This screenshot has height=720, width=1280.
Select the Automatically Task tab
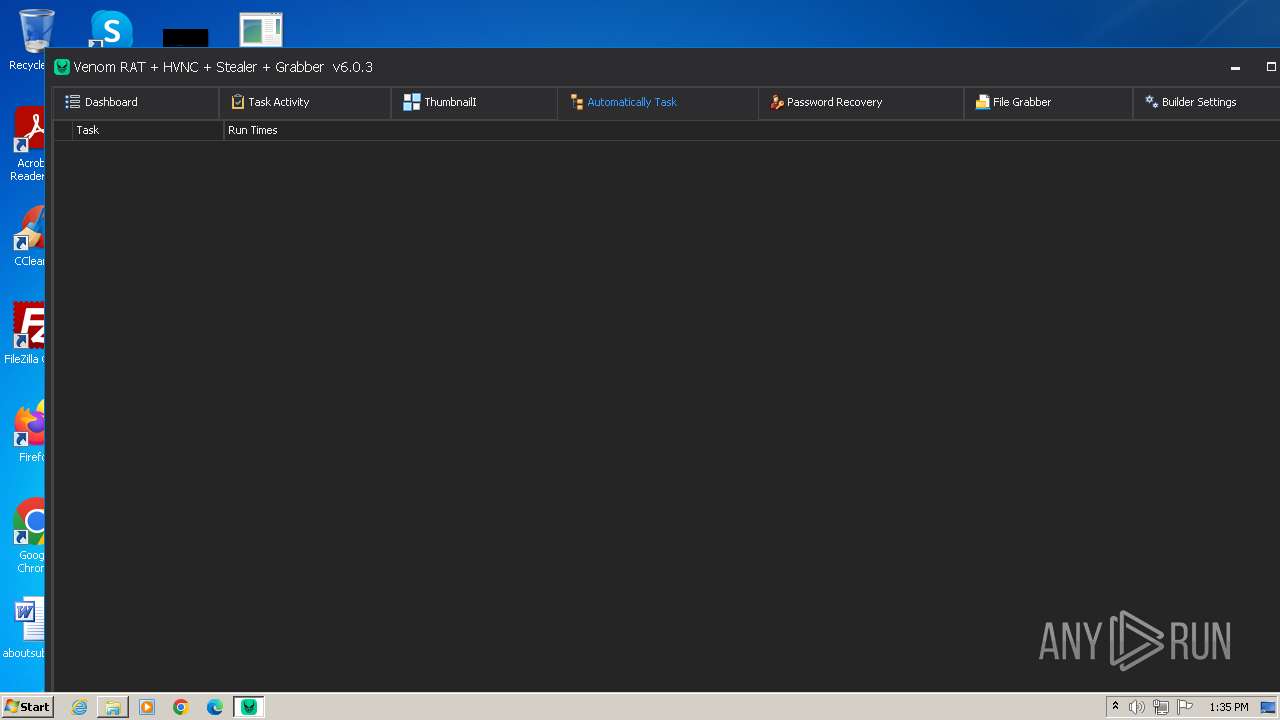click(x=658, y=102)
